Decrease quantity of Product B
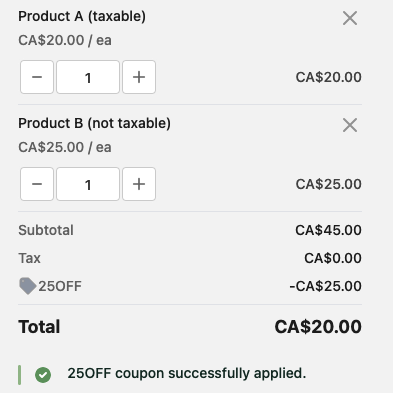The image size is (393, 393). point(37,184)
